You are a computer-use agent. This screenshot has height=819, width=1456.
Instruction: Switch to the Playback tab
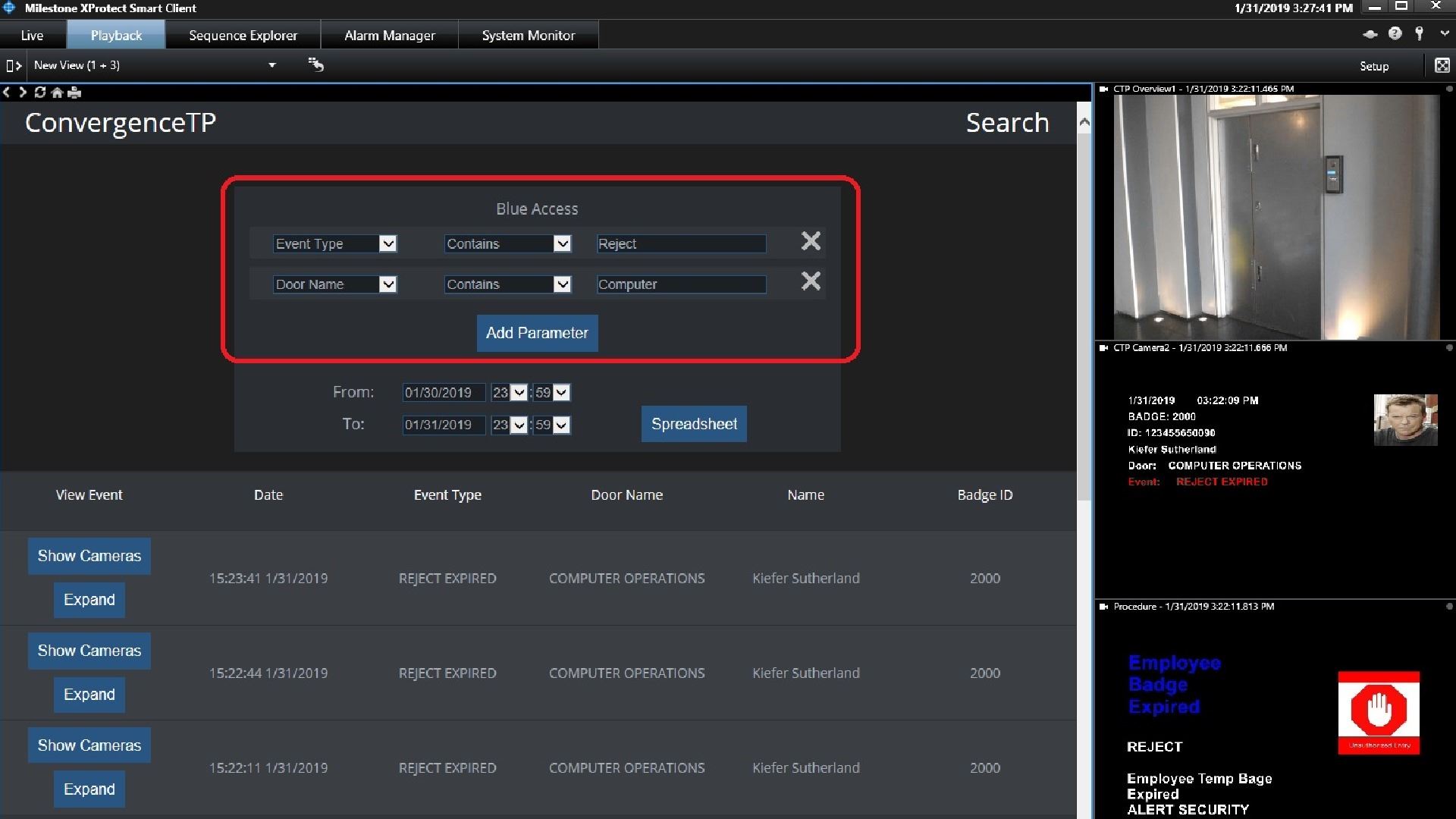pyautogui.click(x=116, y=35)
